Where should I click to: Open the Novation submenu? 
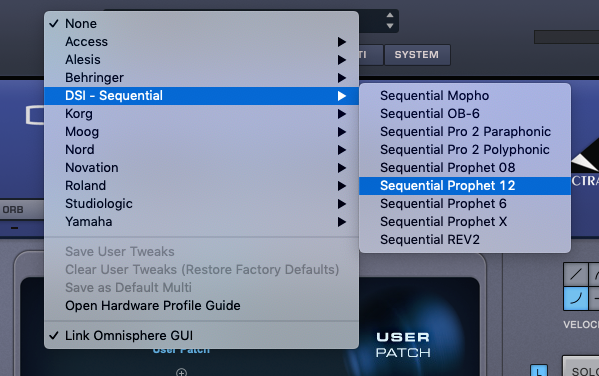tap(201, 168)
